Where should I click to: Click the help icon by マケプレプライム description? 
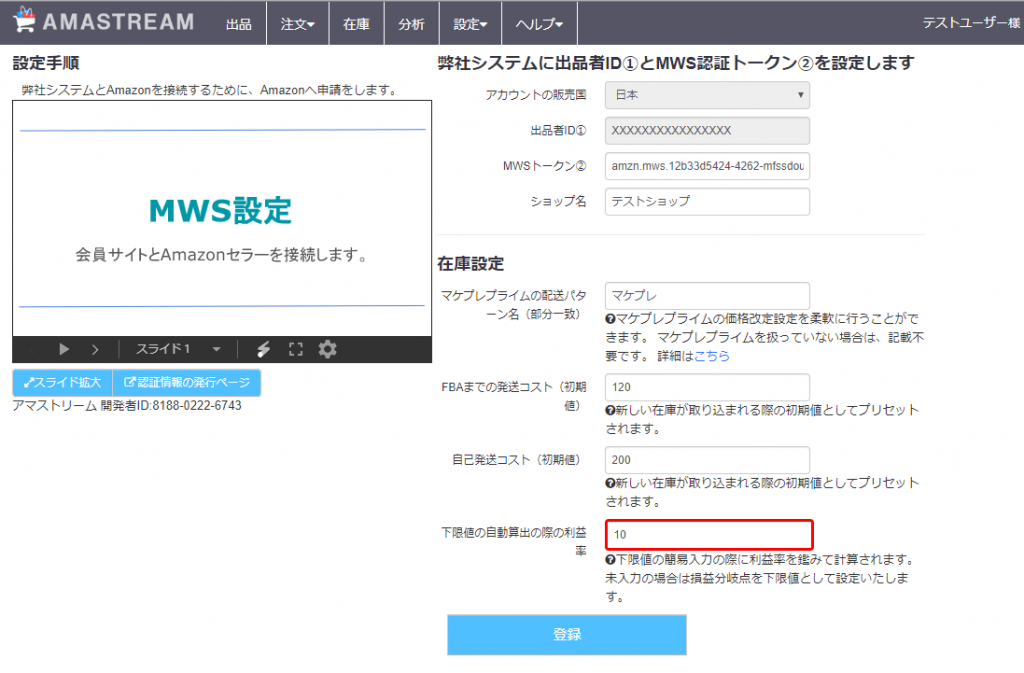[611, 319]
